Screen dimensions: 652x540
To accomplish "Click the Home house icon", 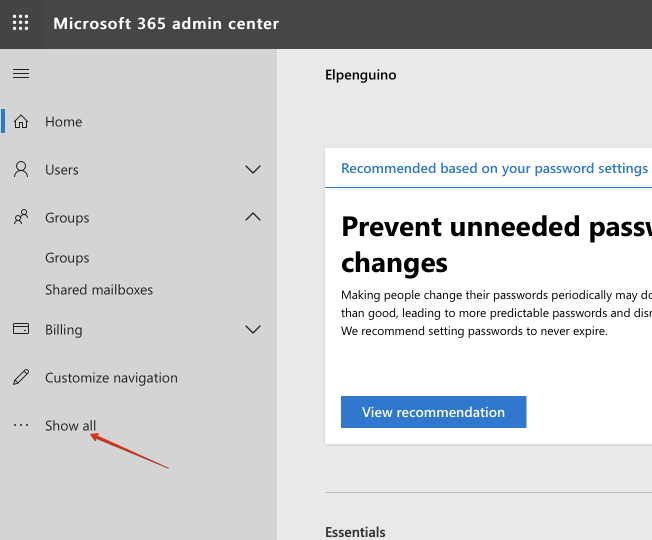I will click(21, 122).
